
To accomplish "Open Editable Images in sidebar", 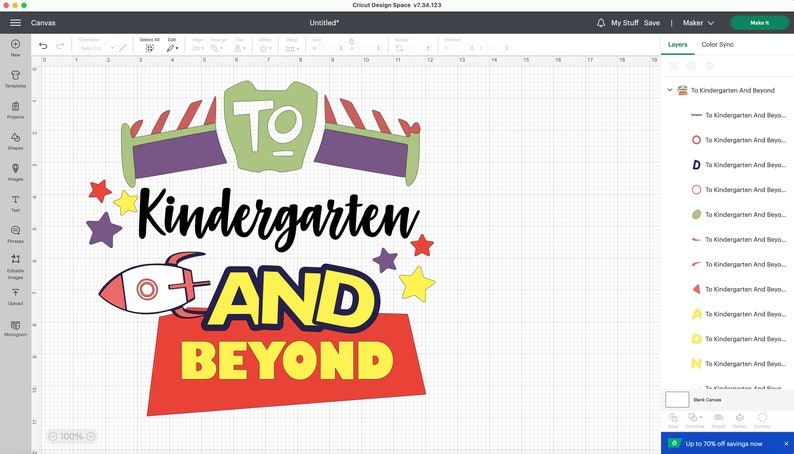I will click(x=16, y=267).
